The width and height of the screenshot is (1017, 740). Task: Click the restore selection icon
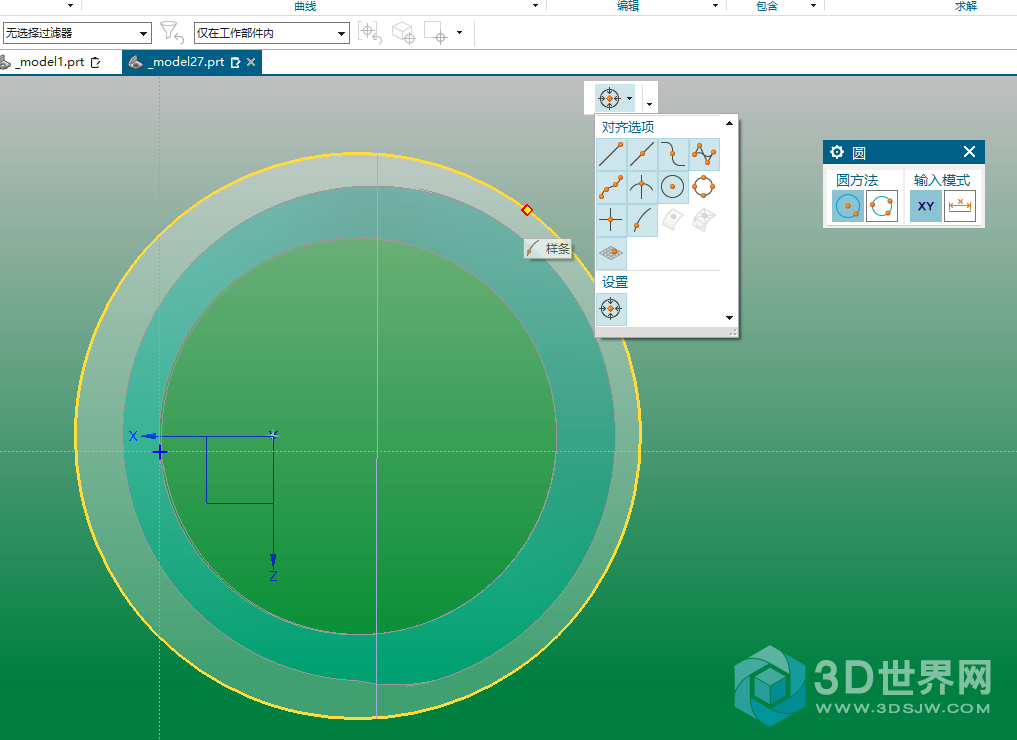[370, 32]
